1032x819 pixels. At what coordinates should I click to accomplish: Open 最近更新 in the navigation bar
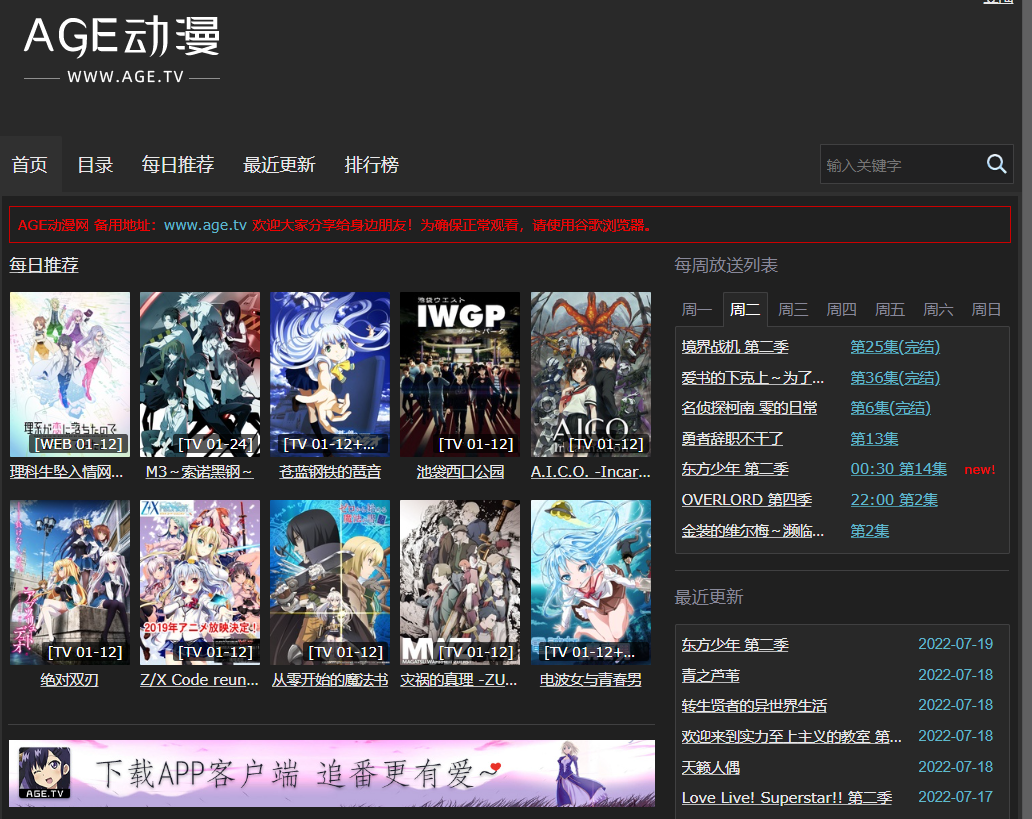(279, 165)
